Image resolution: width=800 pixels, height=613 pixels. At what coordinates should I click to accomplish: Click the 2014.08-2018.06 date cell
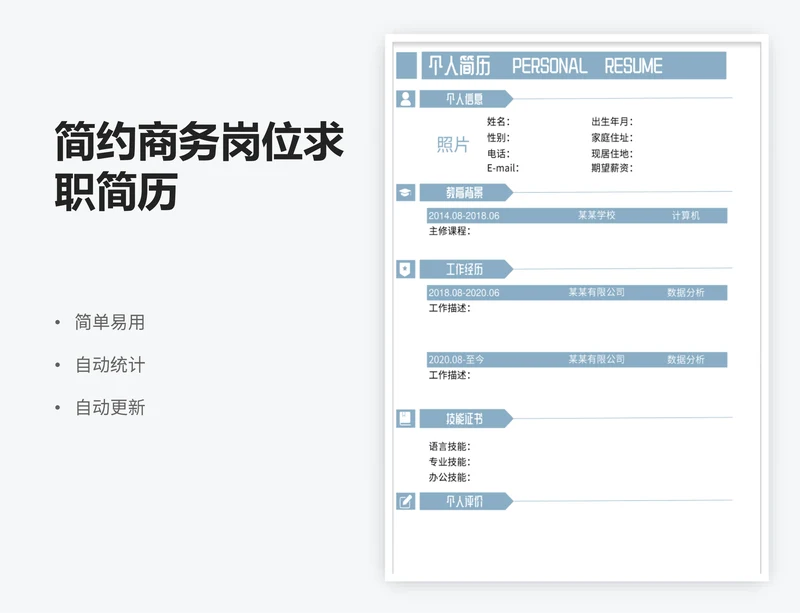point(464,215)
